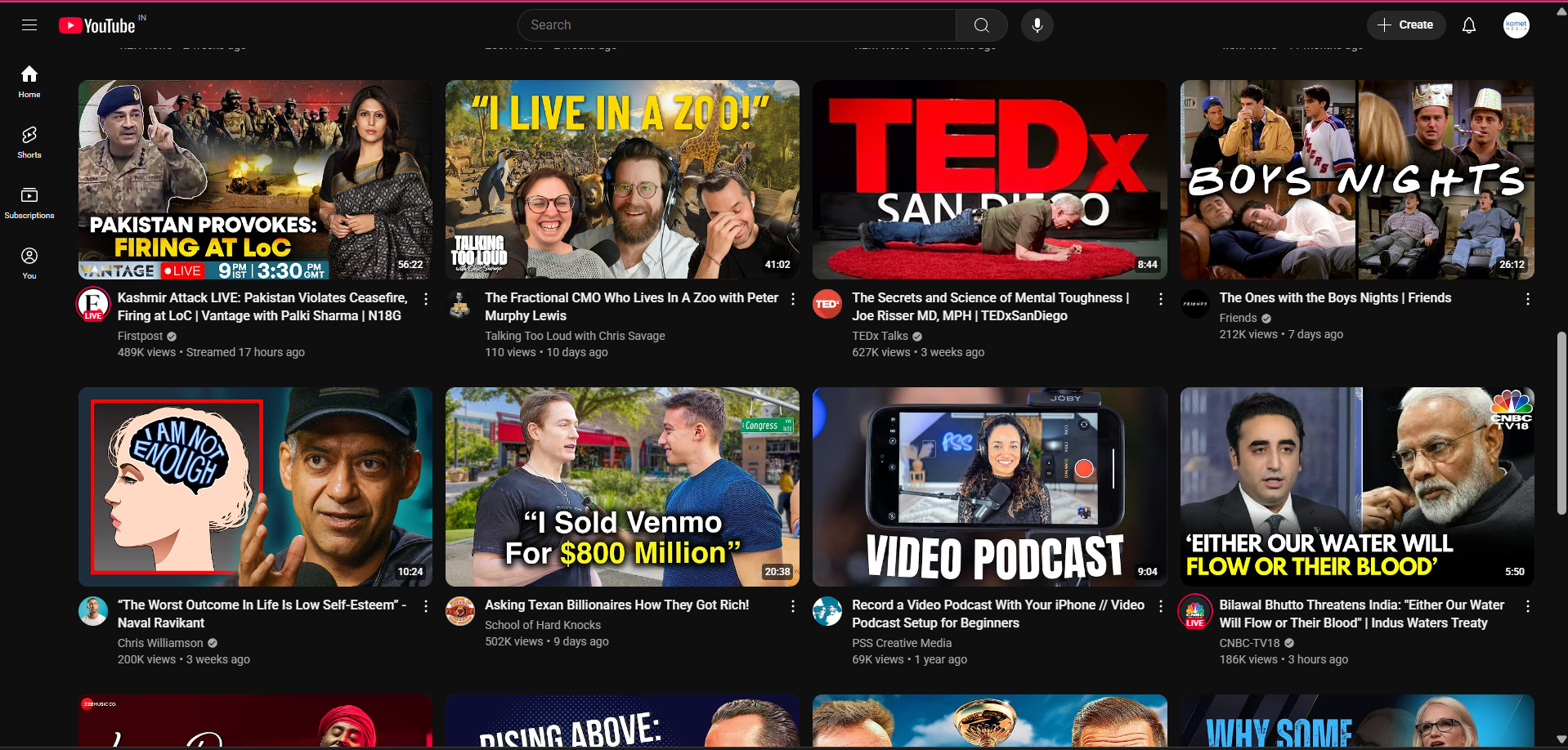Open Shorts in the sidebar
The width and height of the screenshot is (1568, 750).
point(29,142)
